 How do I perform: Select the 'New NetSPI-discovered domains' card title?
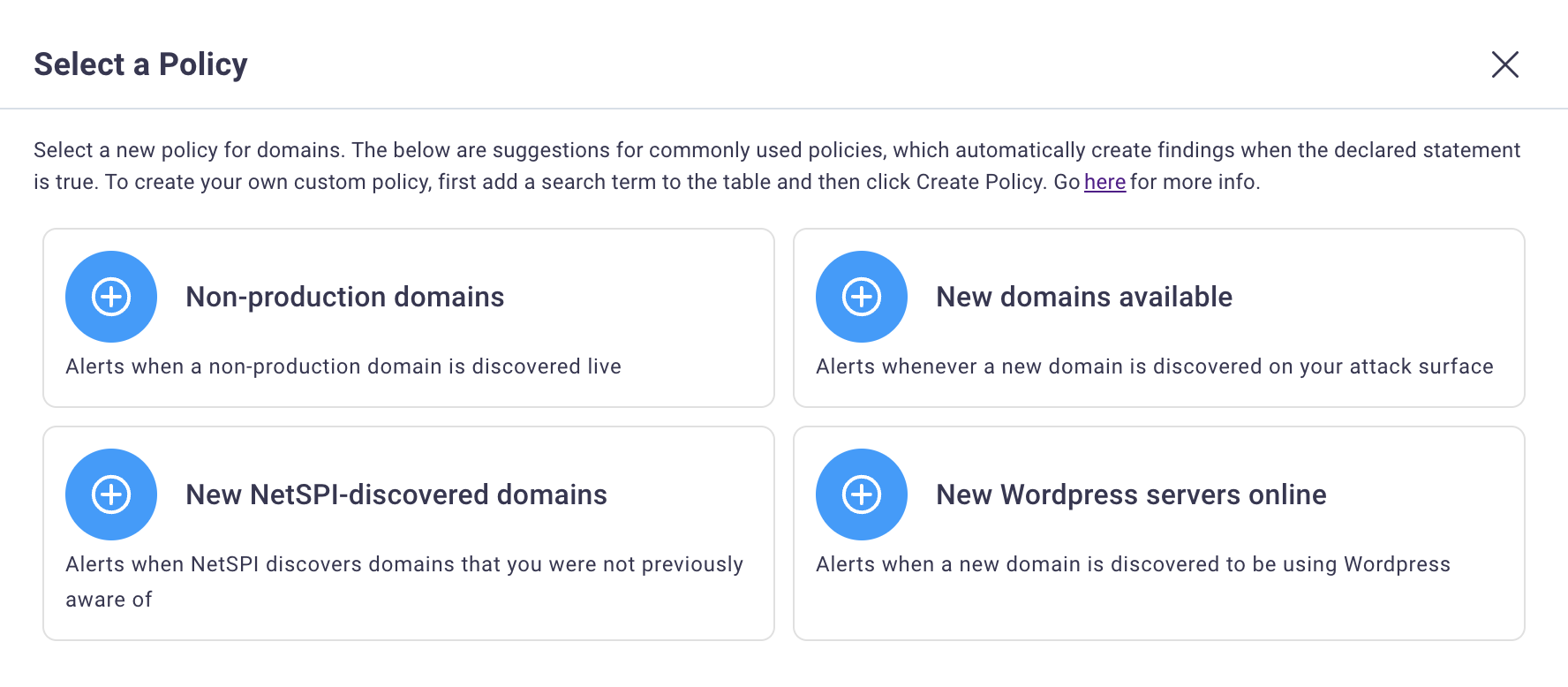396,494
